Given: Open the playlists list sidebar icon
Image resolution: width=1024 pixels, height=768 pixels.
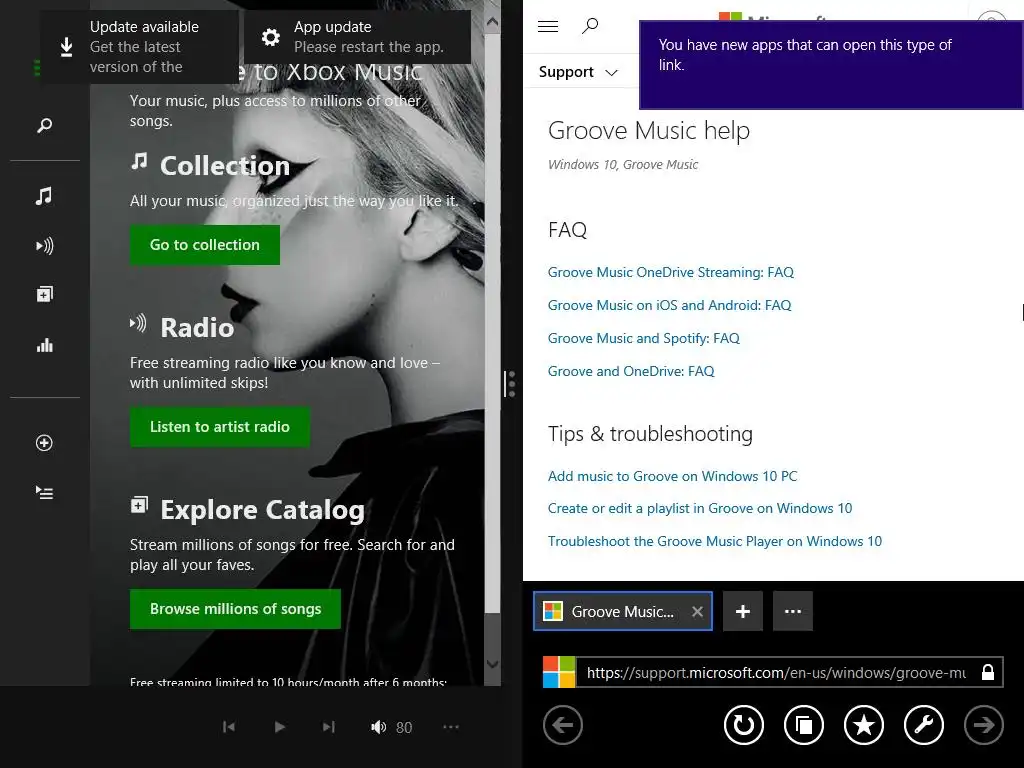Looking at the screenshot, I should pos(44,492).
